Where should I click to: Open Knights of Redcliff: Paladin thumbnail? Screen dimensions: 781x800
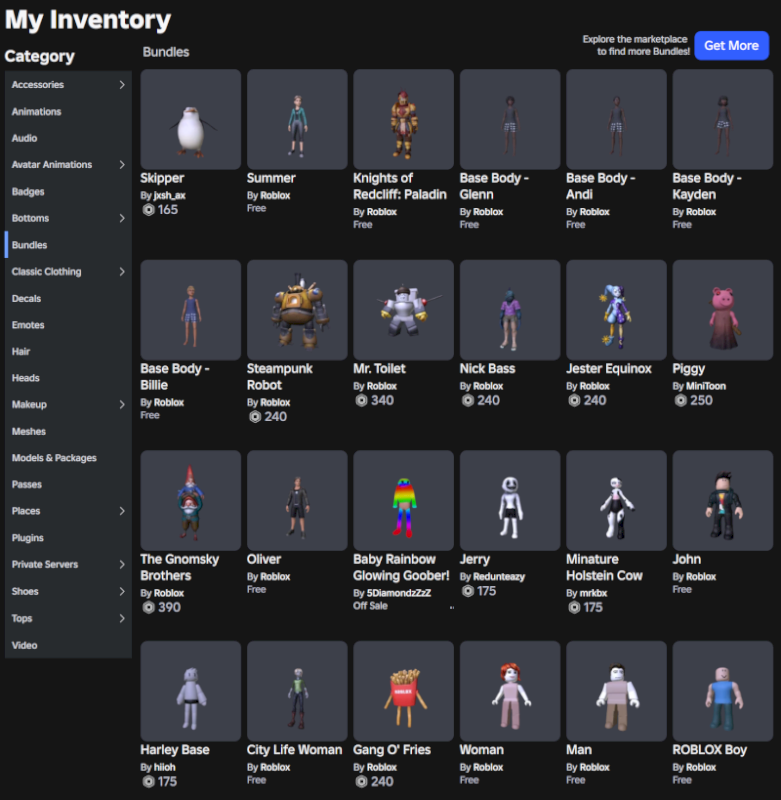404,119
